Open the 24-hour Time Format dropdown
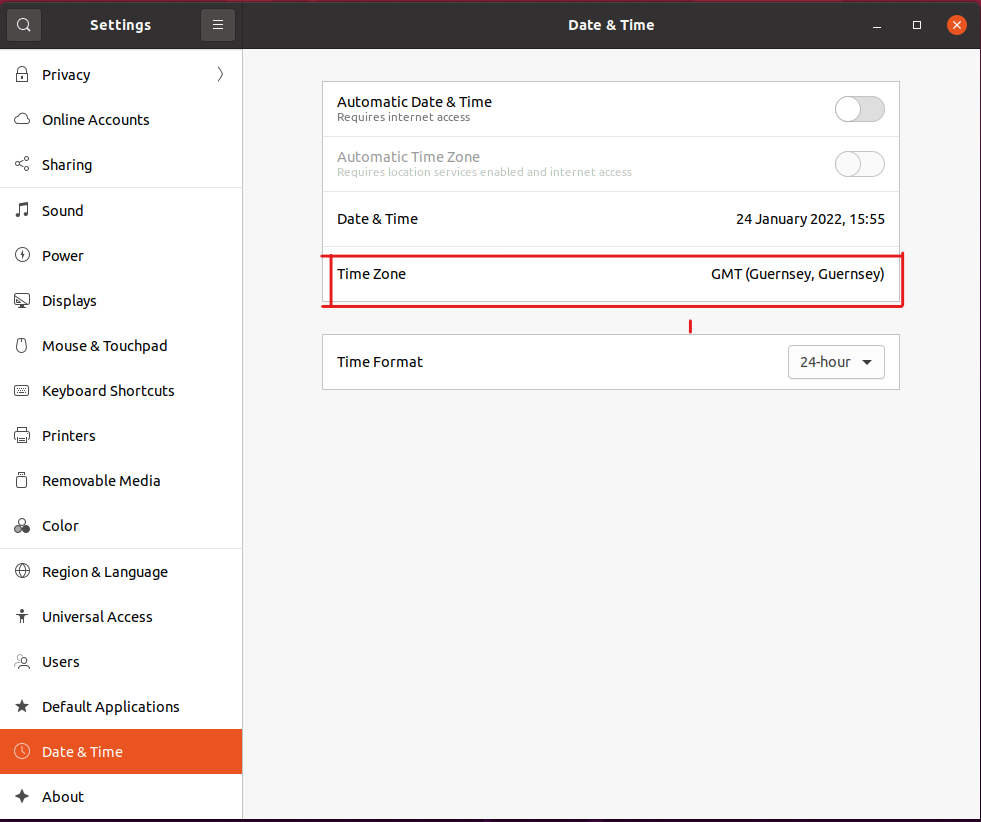The width and height of the screenshot is (981, 822). click(x=836, y=362)
